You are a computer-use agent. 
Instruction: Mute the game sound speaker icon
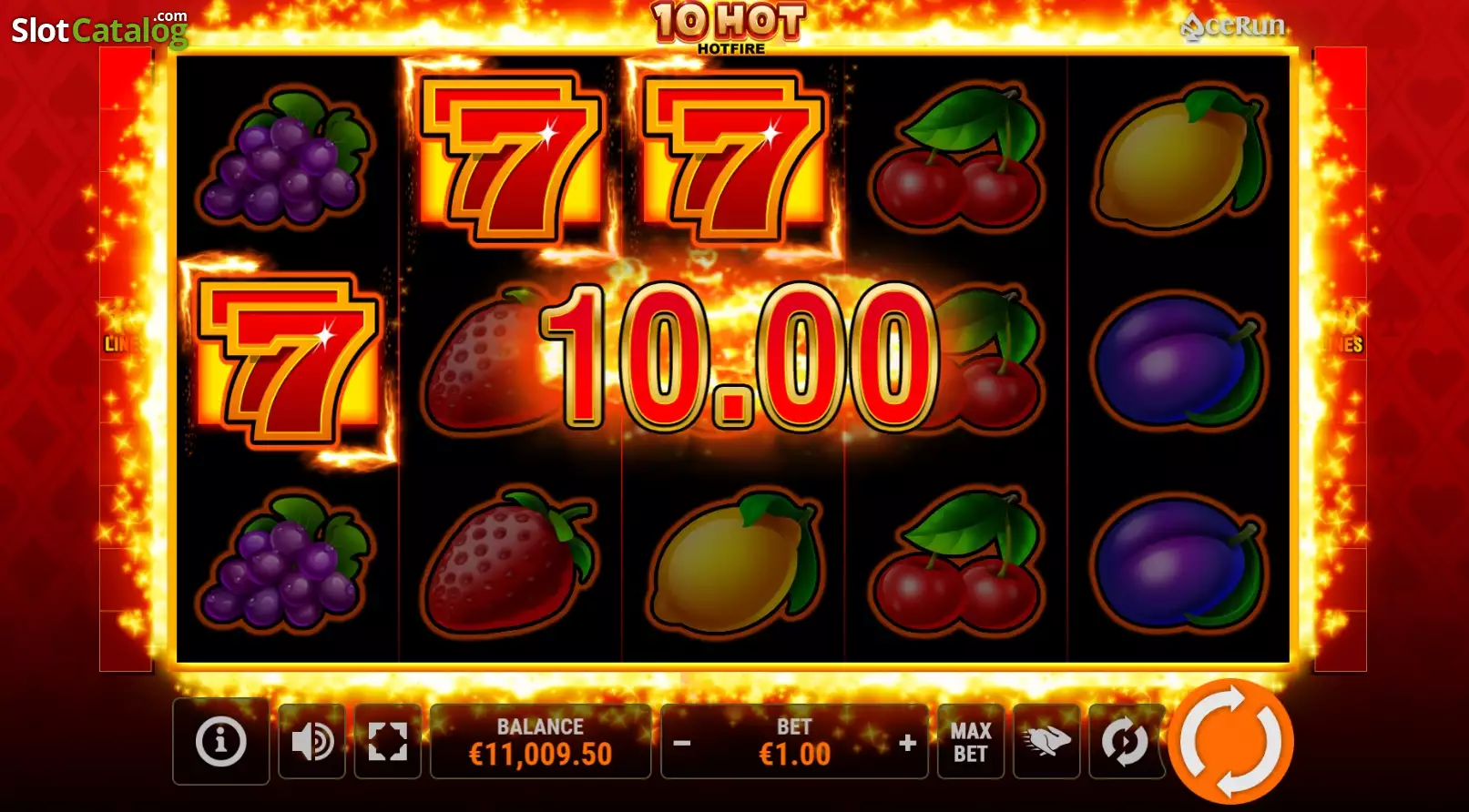[311, 742]
